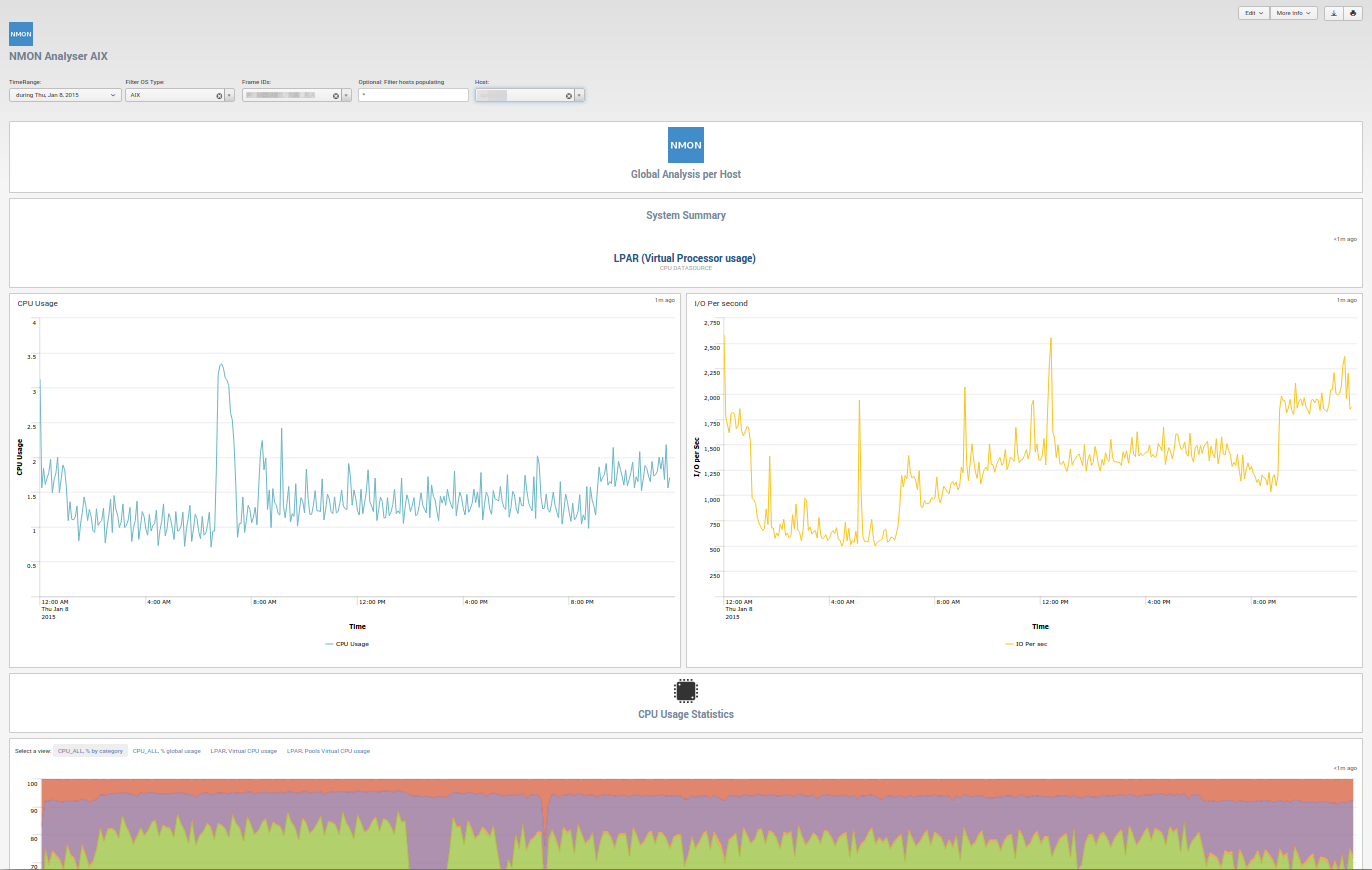Select the CPU_ALL, % by category view
The image size is (1372, 870).
[x=90, y=750]
